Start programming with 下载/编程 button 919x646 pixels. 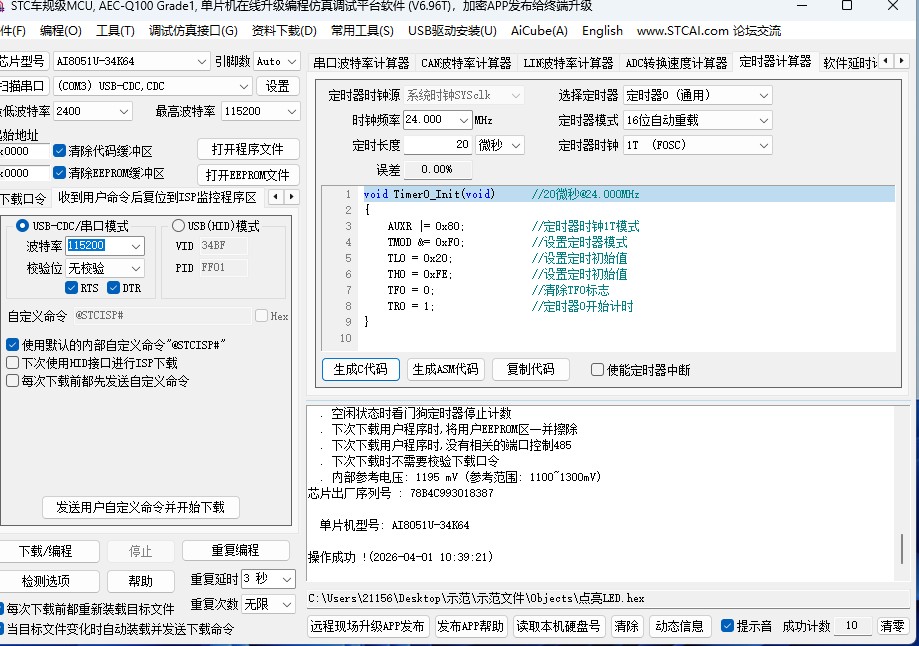point(48,551)
